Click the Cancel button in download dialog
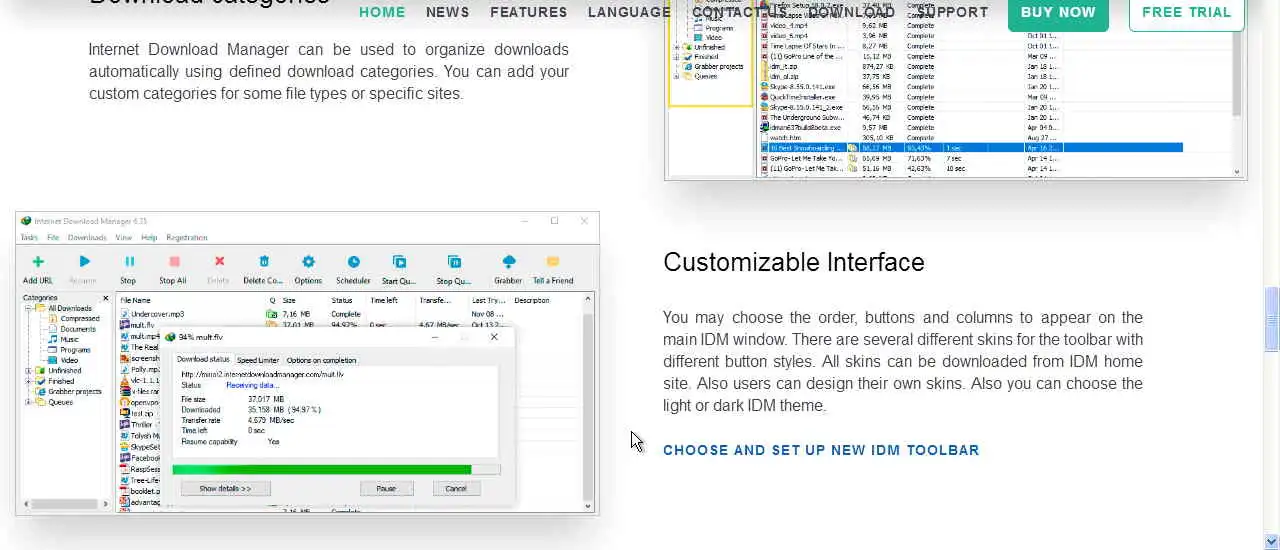This screenshot has width=1280, height=550. click(456, 488)
